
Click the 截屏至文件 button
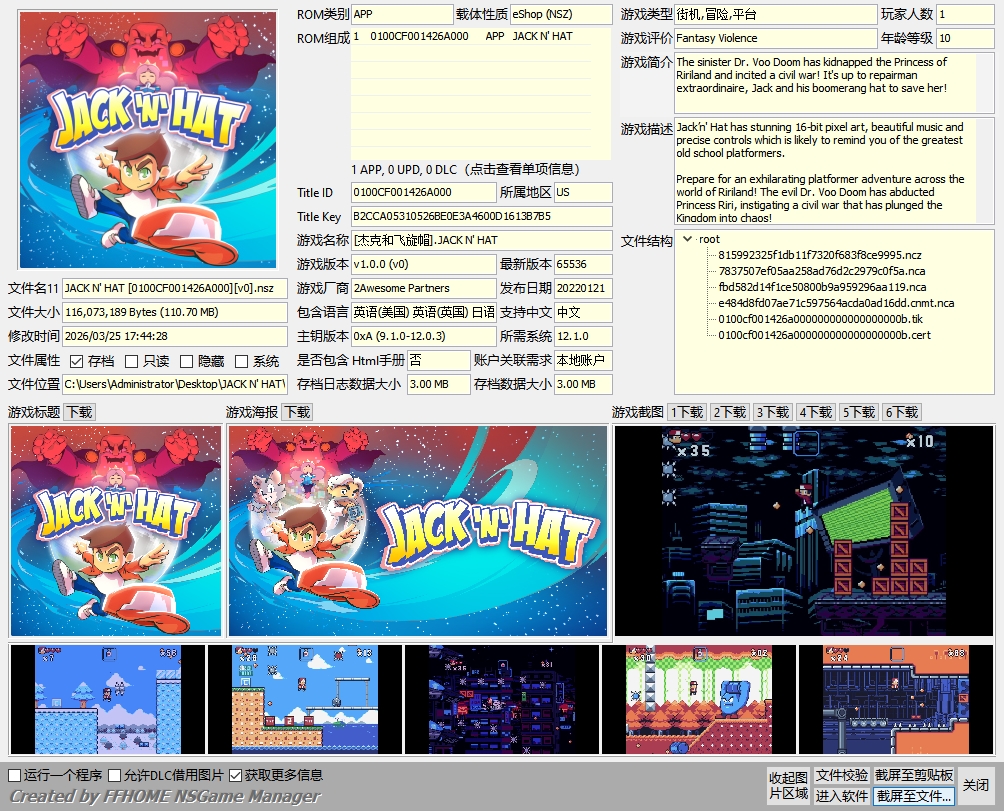coord(914,796)
